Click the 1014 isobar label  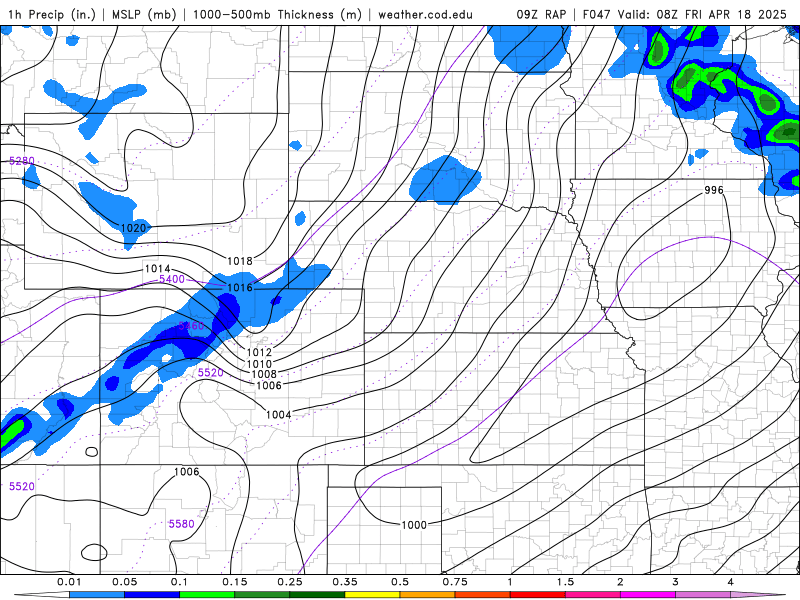tap(158, 268)
